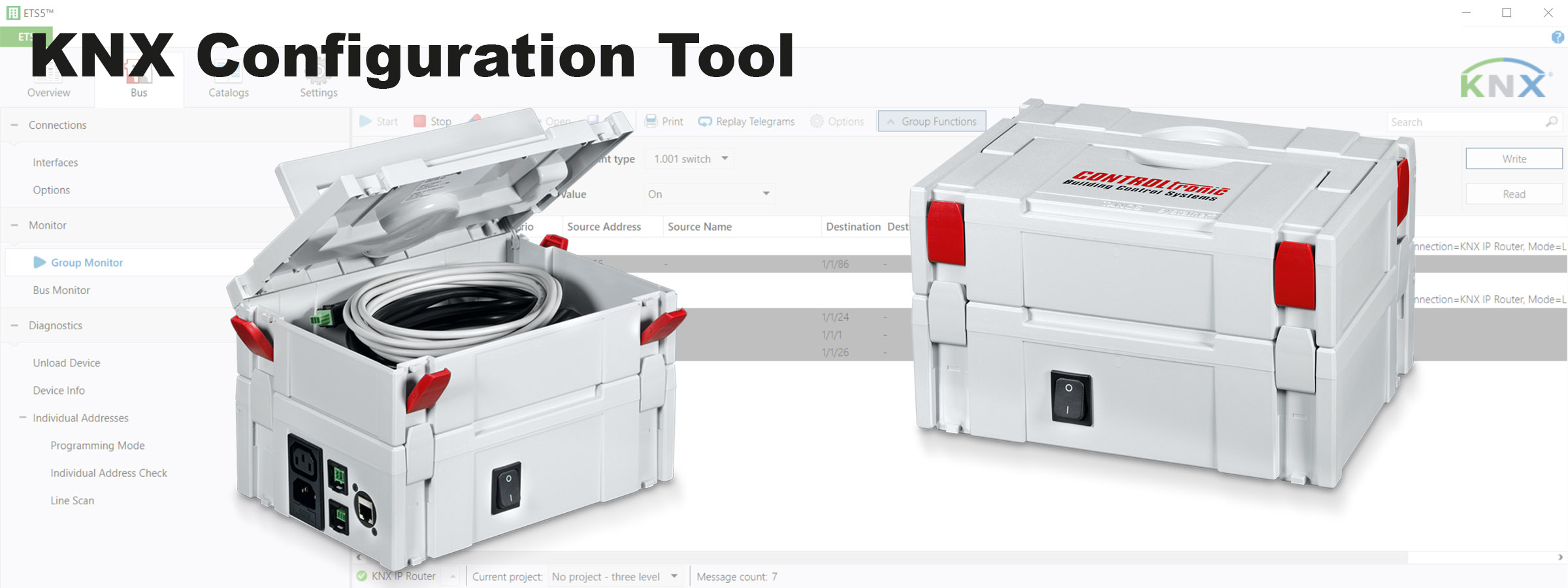Select the row with destination 1/1/1
Screen dimensions: 1568x588
(831, 335)
